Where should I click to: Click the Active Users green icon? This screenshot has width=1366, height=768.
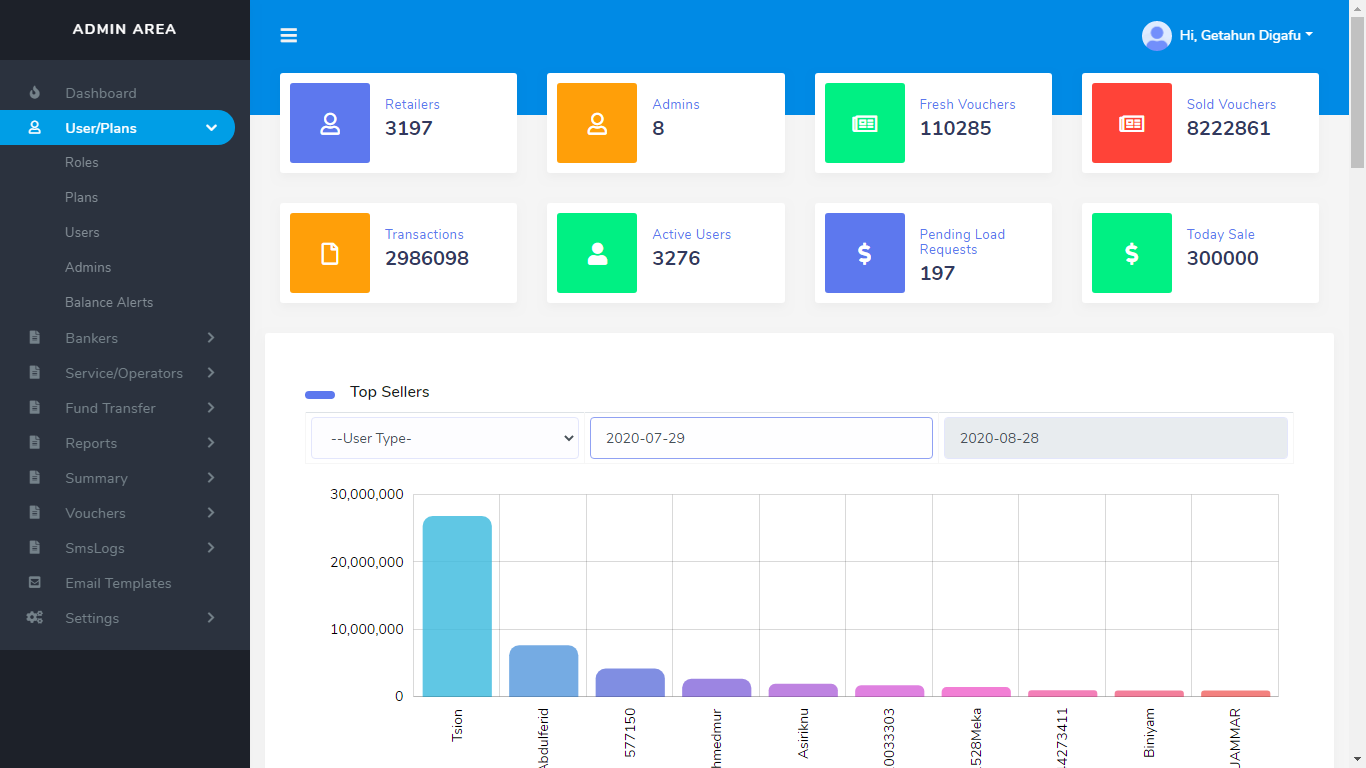(597, 253)
